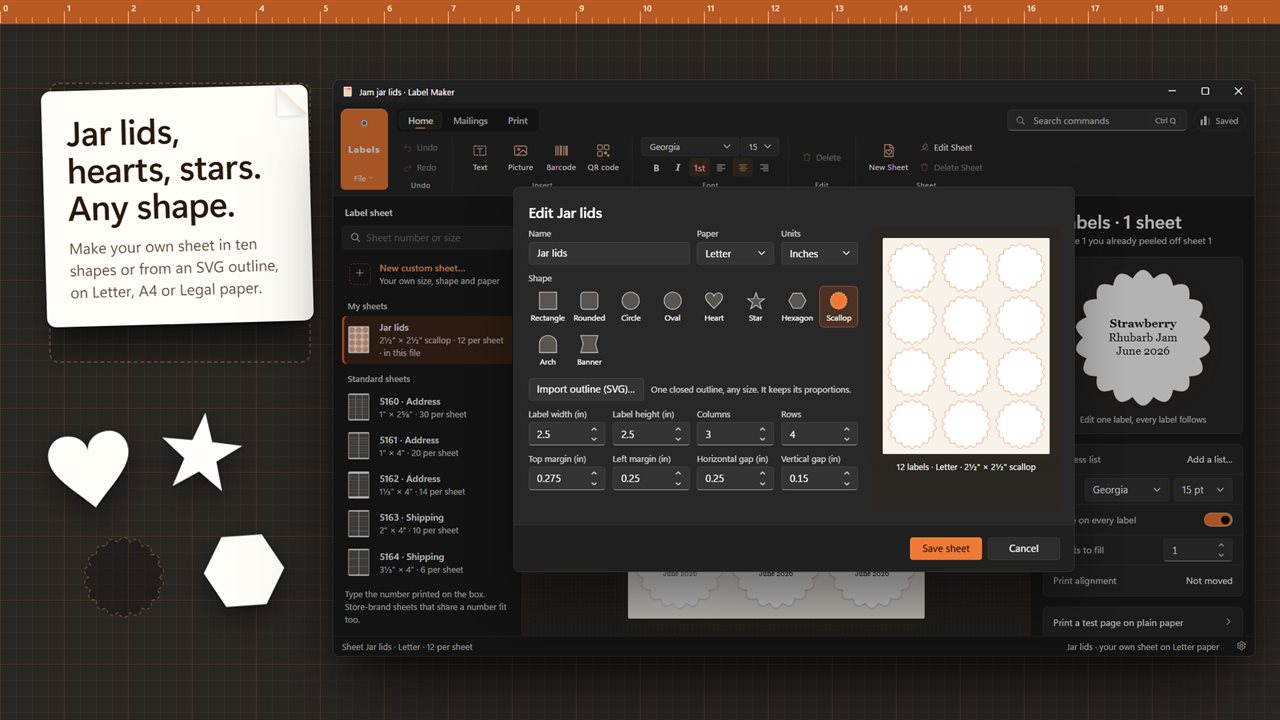Expand the Labels File menu
The height and width of the screenshot is (720, 1280).
coord(364,179)
